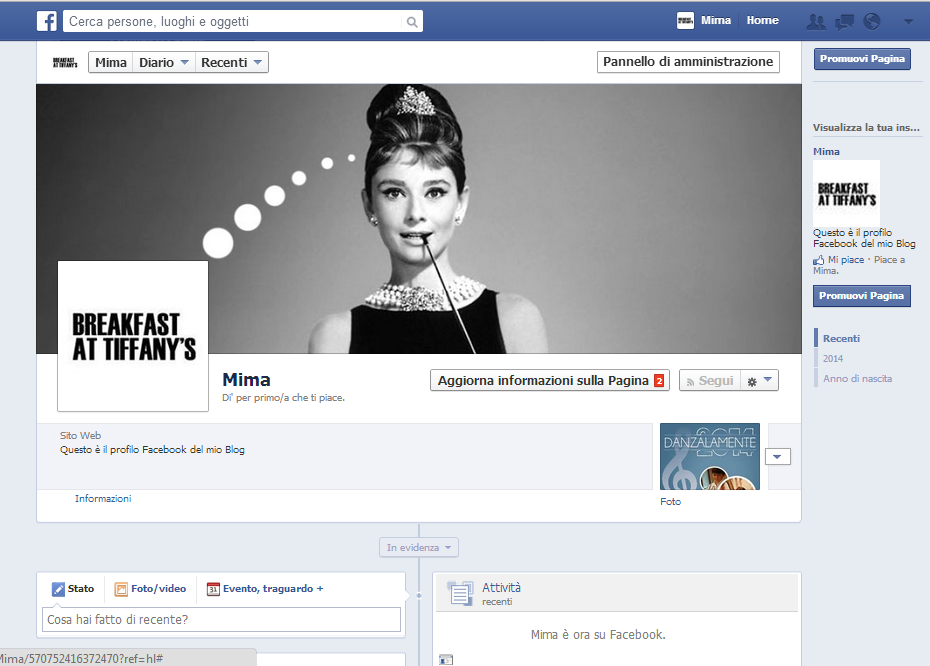
Task: Click Mima link in right sidebar
Action: point(826,152)
